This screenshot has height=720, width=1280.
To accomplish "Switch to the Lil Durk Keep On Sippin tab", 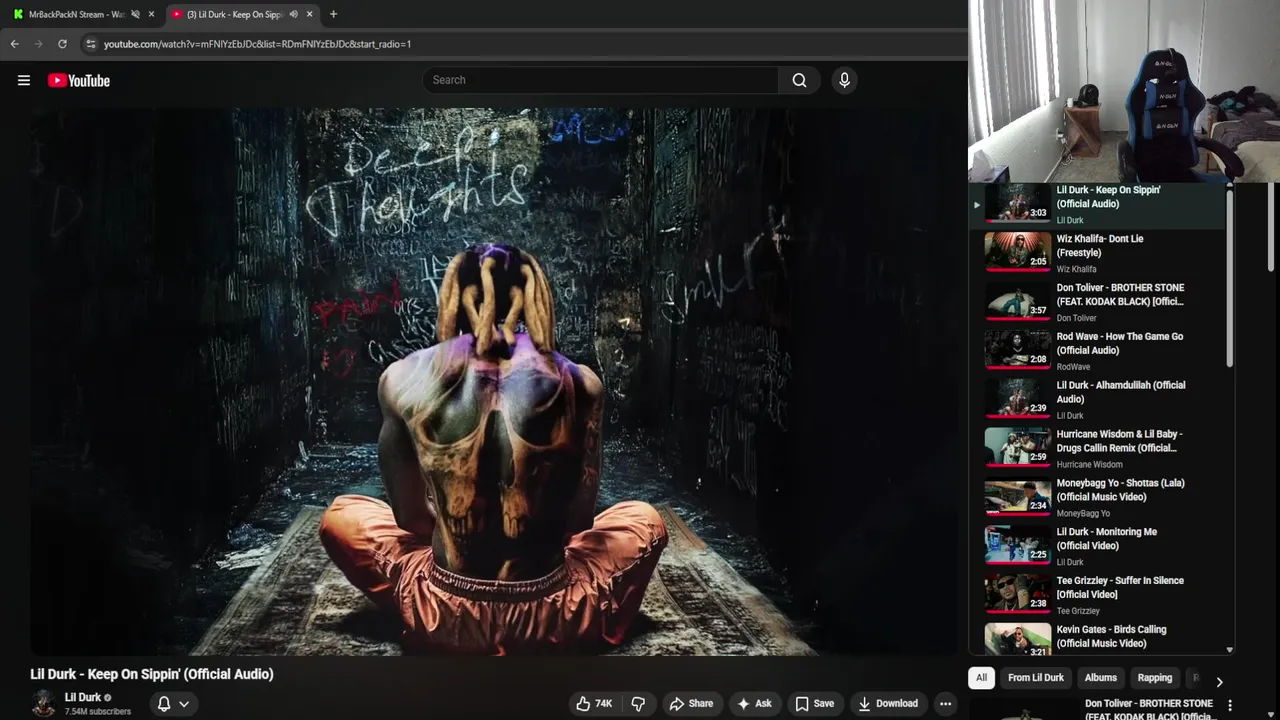I will tap(235, 14).
